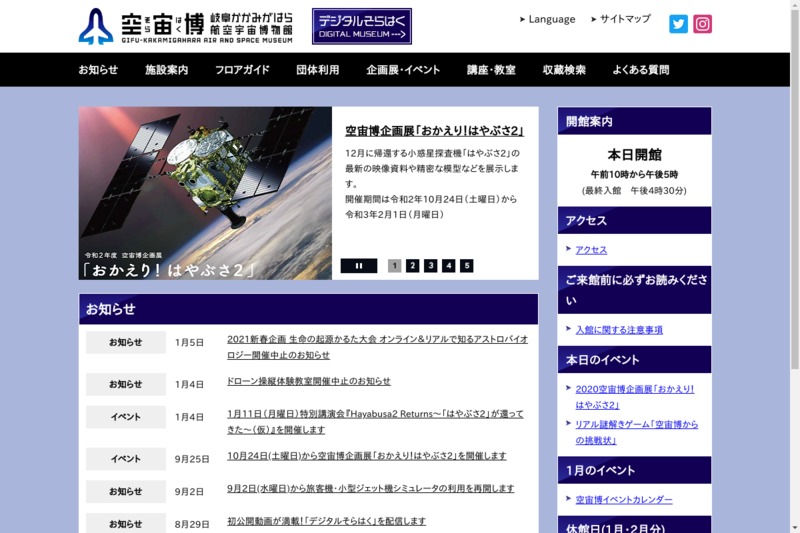This screenshot has width=800, height=533.
Task: Go to フロアガイド in navigation
Action: coord(242,70)
